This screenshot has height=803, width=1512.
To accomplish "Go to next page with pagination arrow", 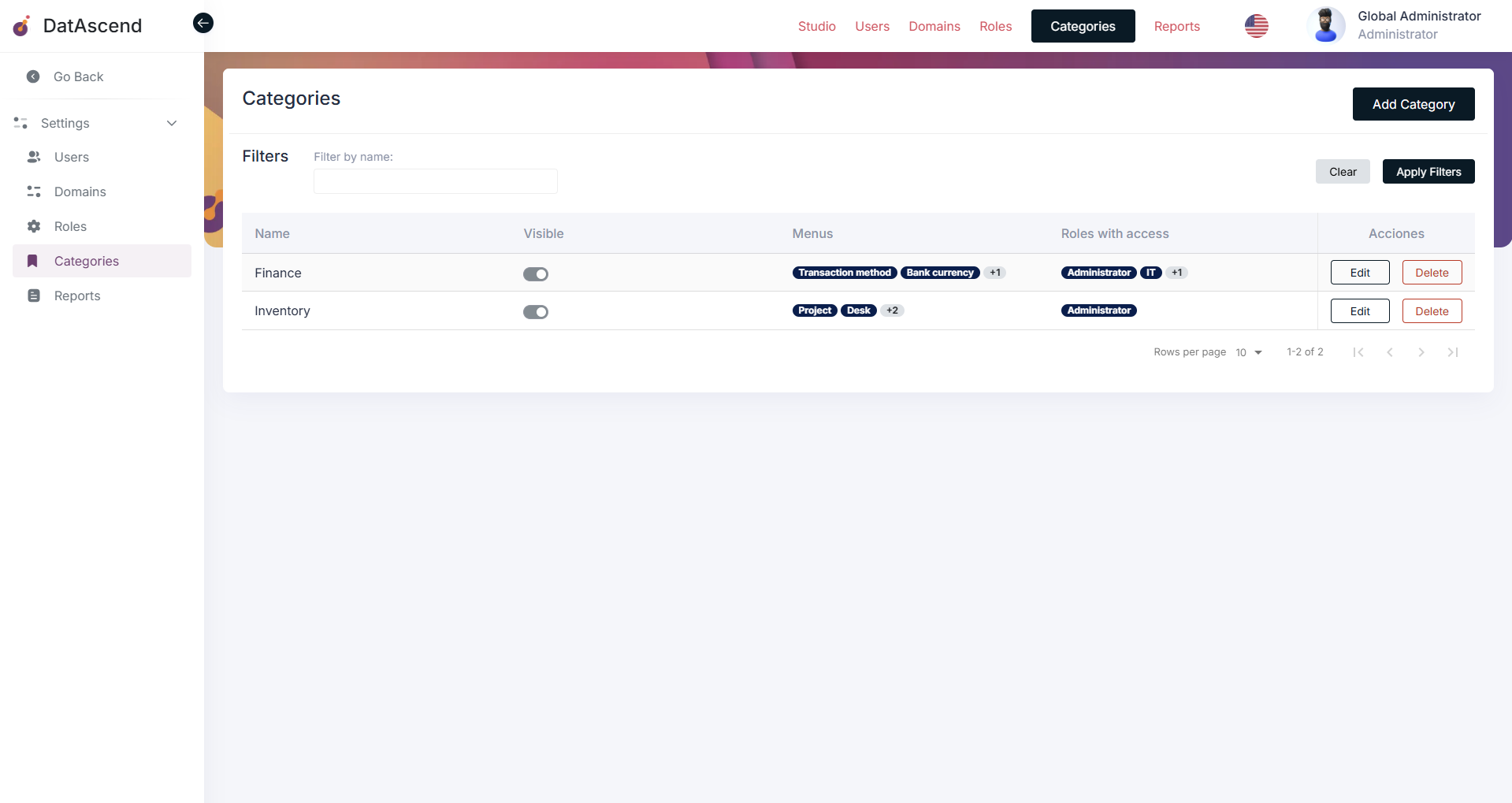I will click(x=1421, y=352).
